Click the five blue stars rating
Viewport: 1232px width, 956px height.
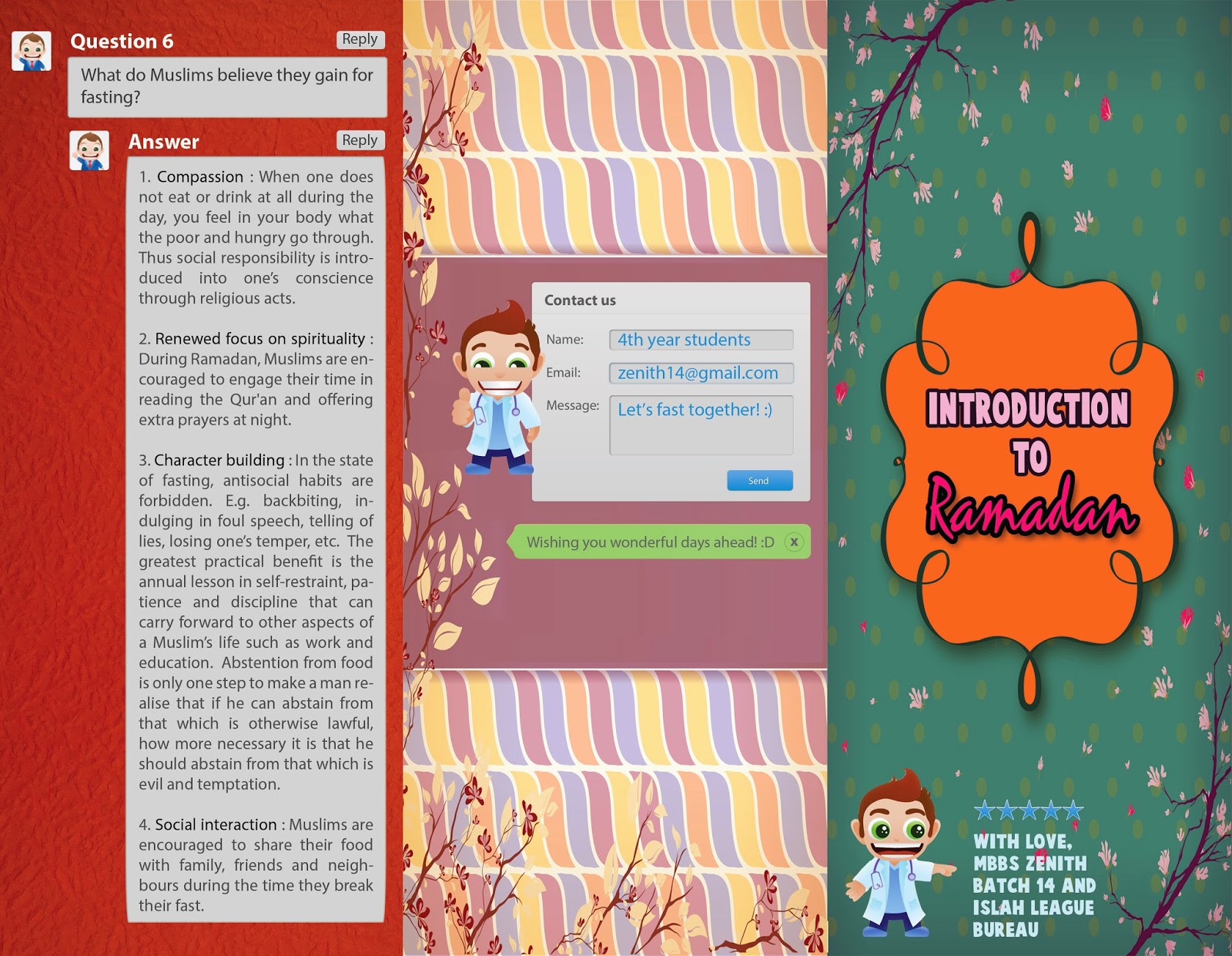pyautogui.click(x=1029, y=810)
